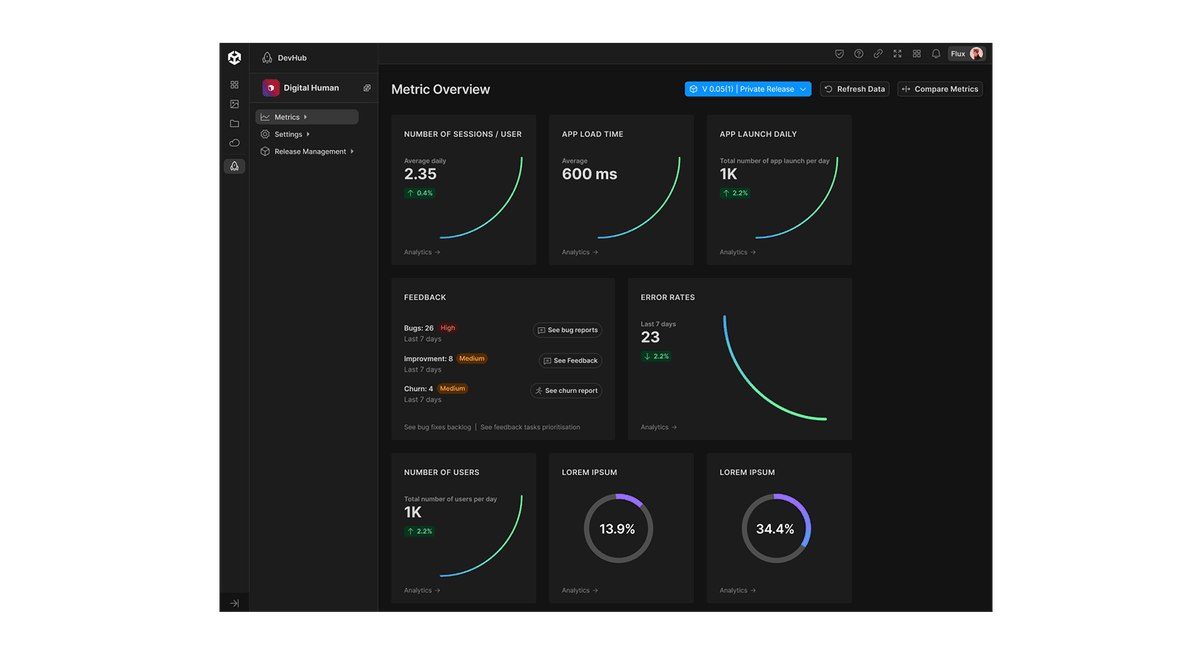This screenshot has height=654, width=1200.
Task: Collapse sidebar with bottom-left arrow icon
Action: (234, 603)
